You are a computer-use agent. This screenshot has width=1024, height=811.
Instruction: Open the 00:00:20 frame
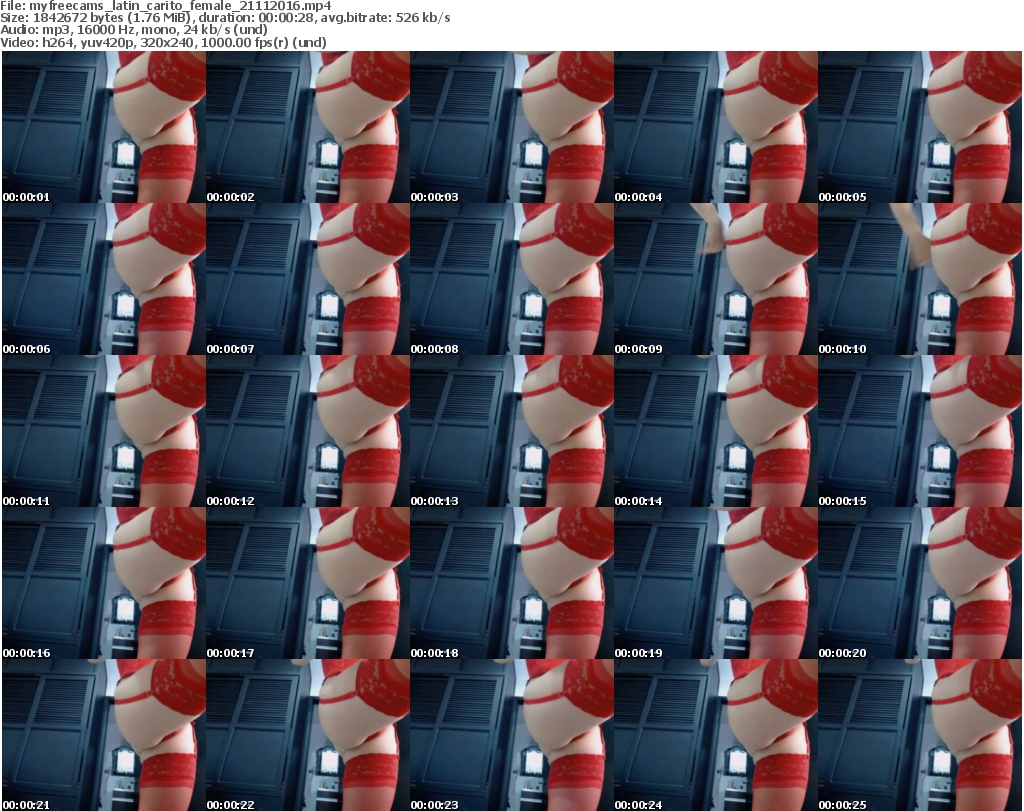click(920, 583)
